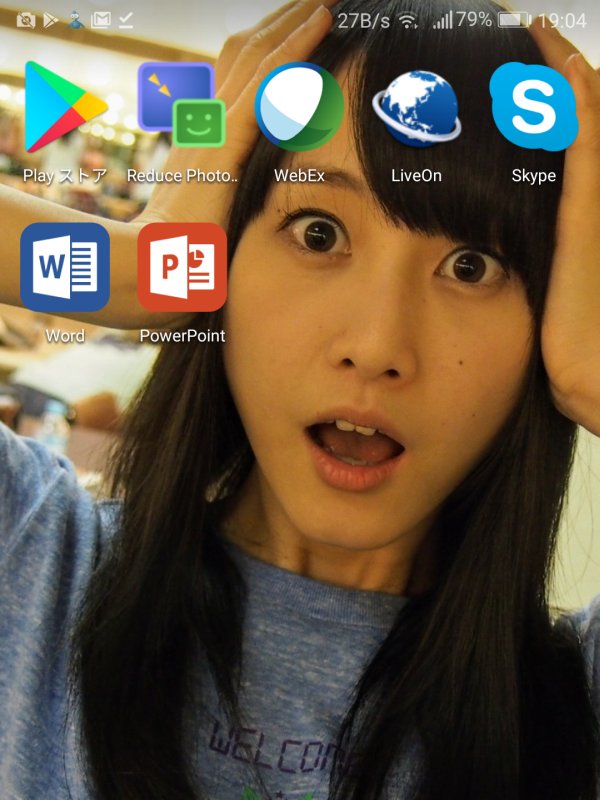Image resolution: width=600 pixels, height=800 pixels.
Task: Tap the "Play ストア" label
Action: click(x=65, y=176)
